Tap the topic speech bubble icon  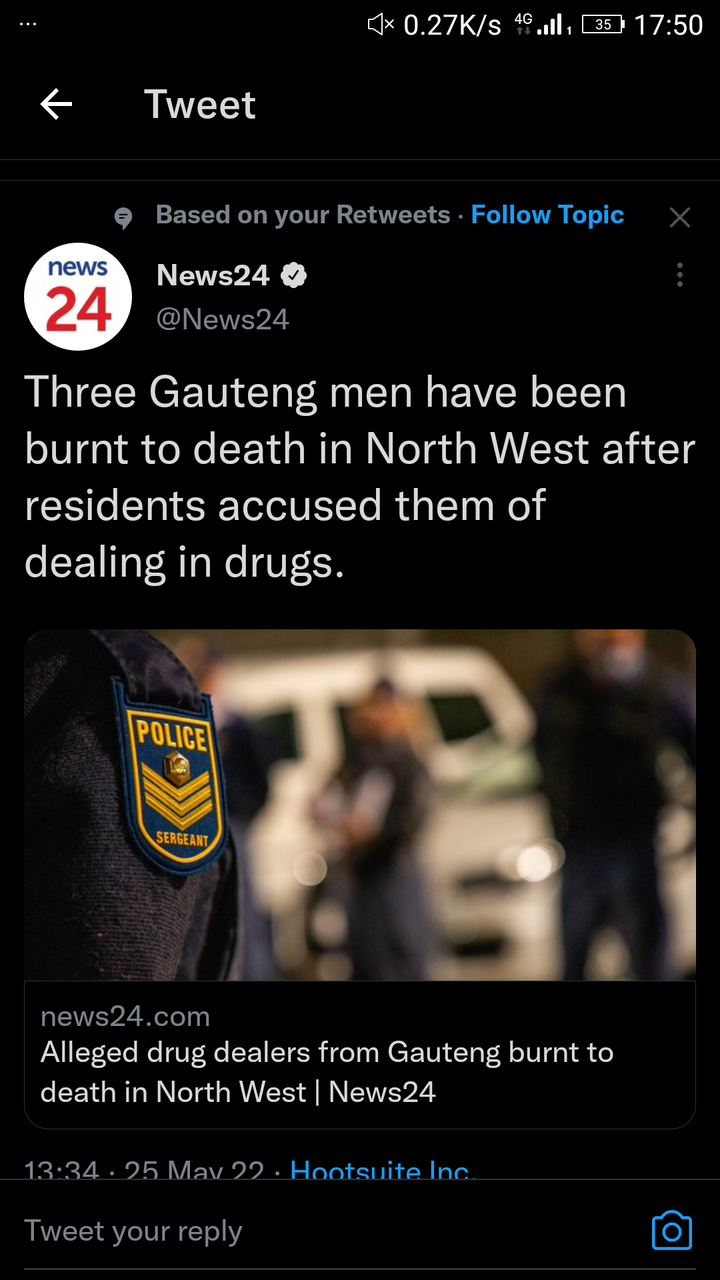(x=123, y=217)
